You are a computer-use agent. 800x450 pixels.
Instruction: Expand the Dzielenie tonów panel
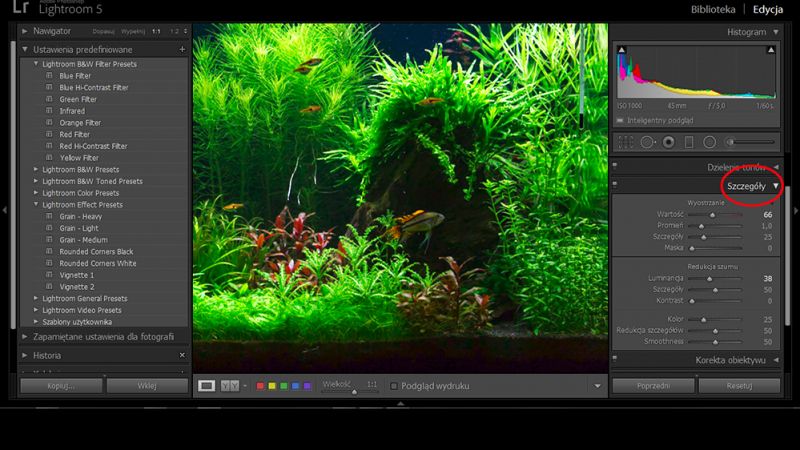pyautogui.click(x=776, y=167)
